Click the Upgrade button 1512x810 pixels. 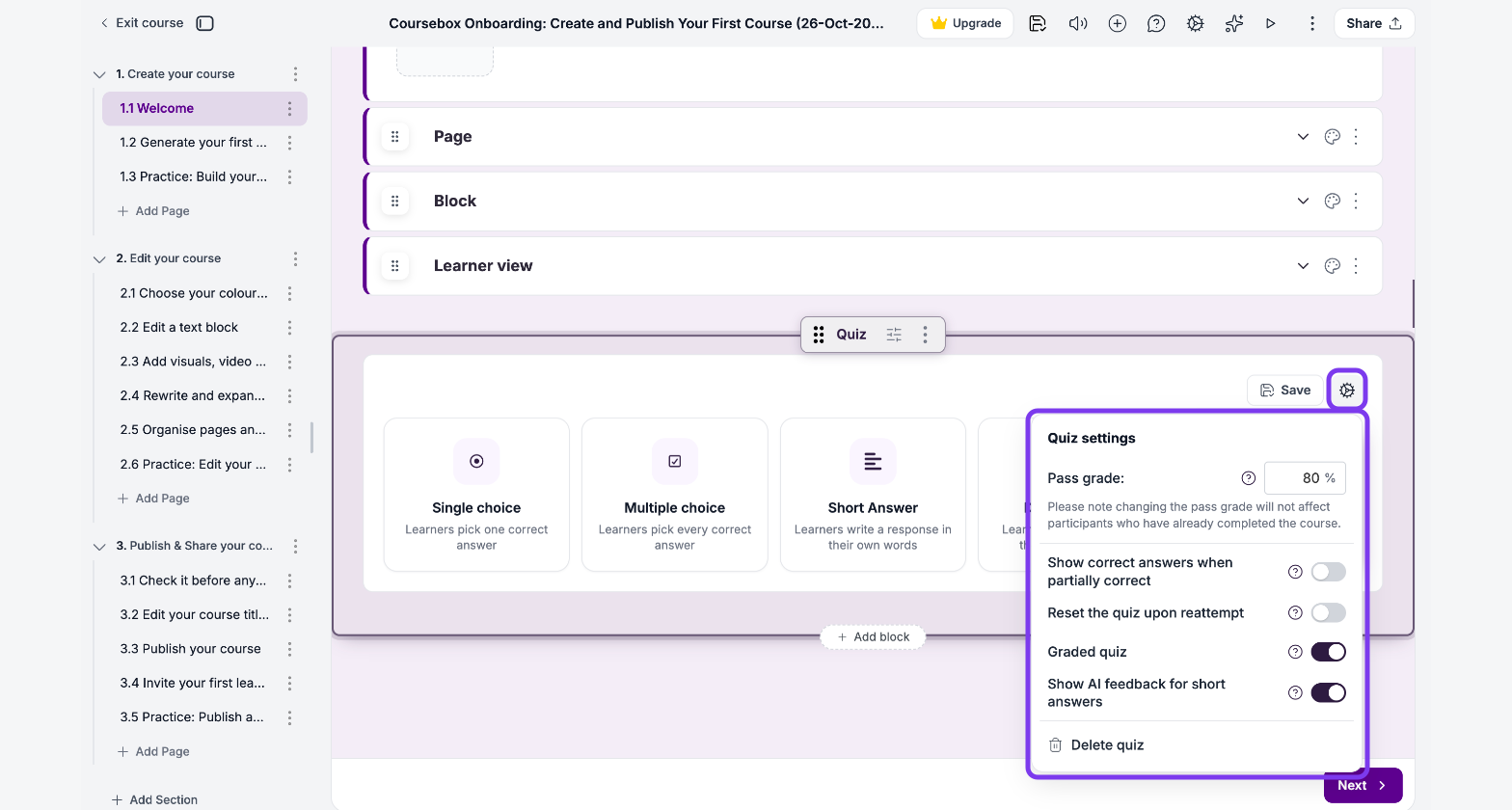pos(965,23)
